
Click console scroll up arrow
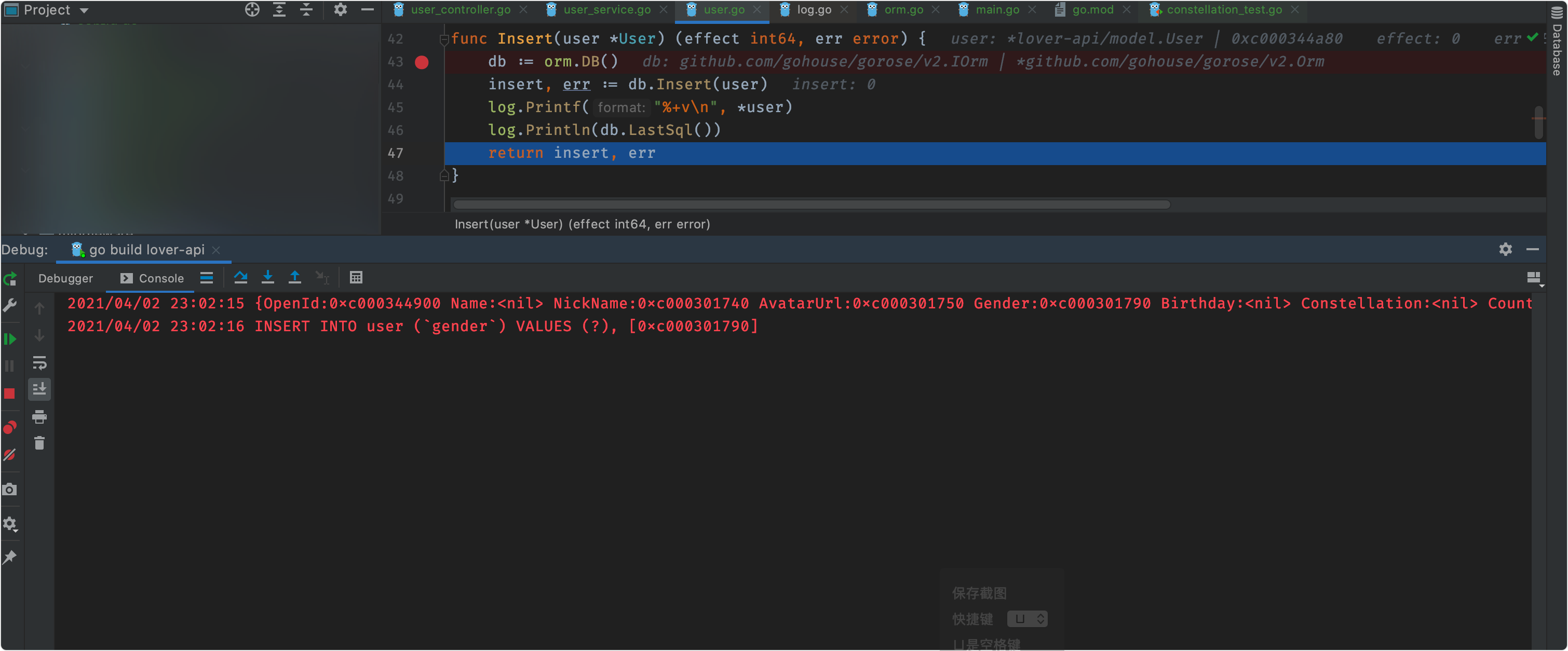[39, 308]
